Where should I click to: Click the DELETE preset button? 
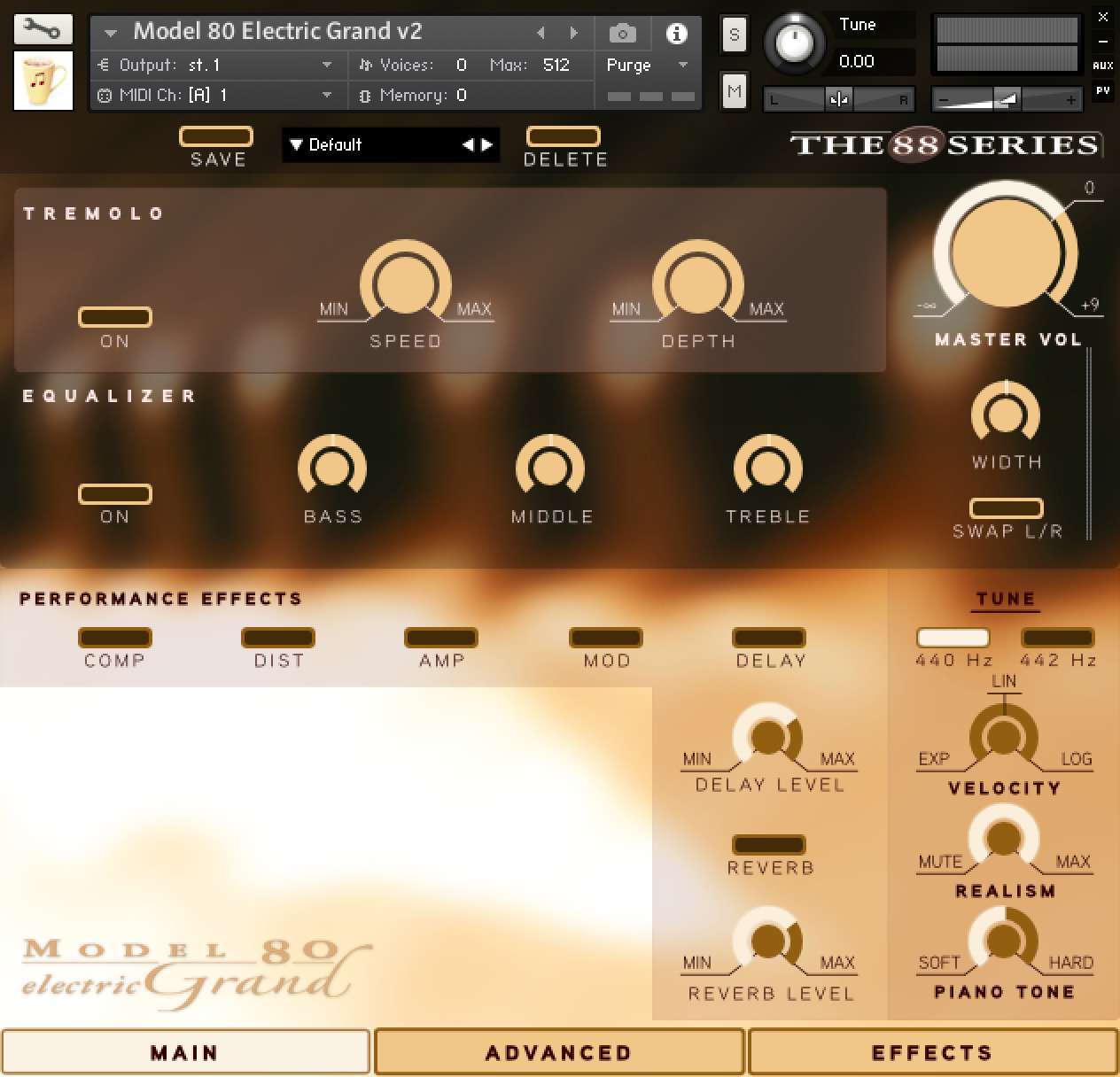(564, 136)
